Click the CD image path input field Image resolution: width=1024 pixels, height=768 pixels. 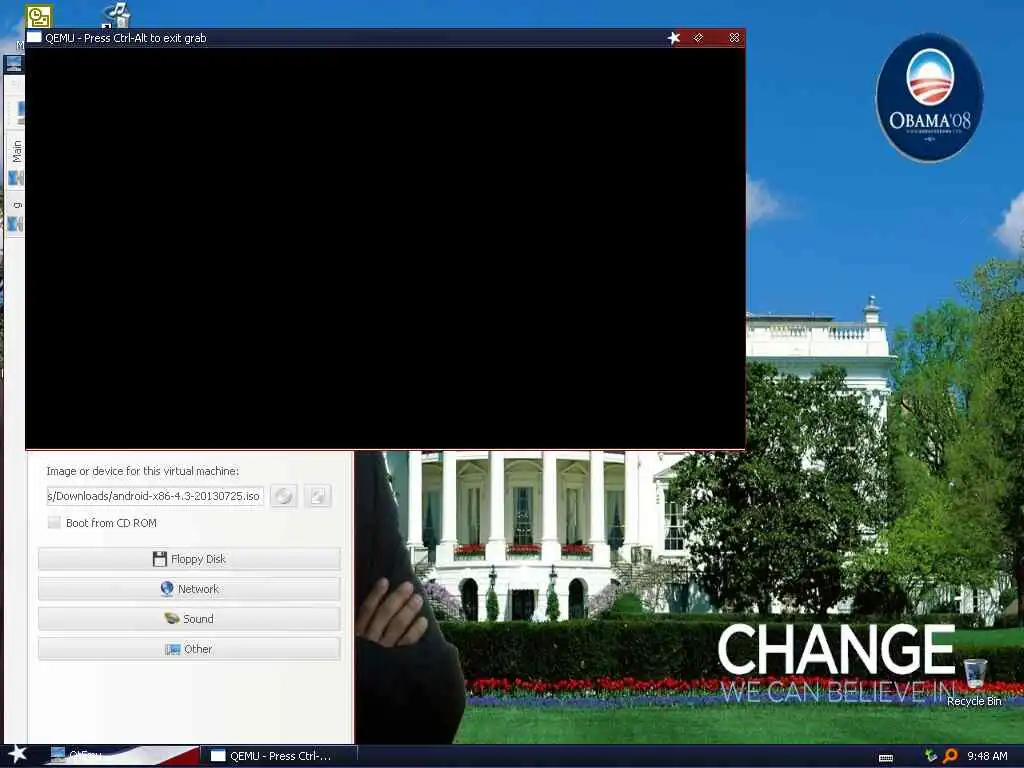(x=155, y=496)
